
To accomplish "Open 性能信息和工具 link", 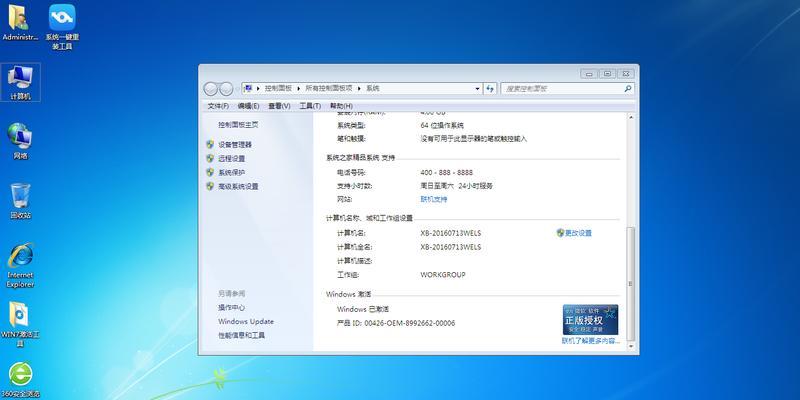I will click(241, 335).
